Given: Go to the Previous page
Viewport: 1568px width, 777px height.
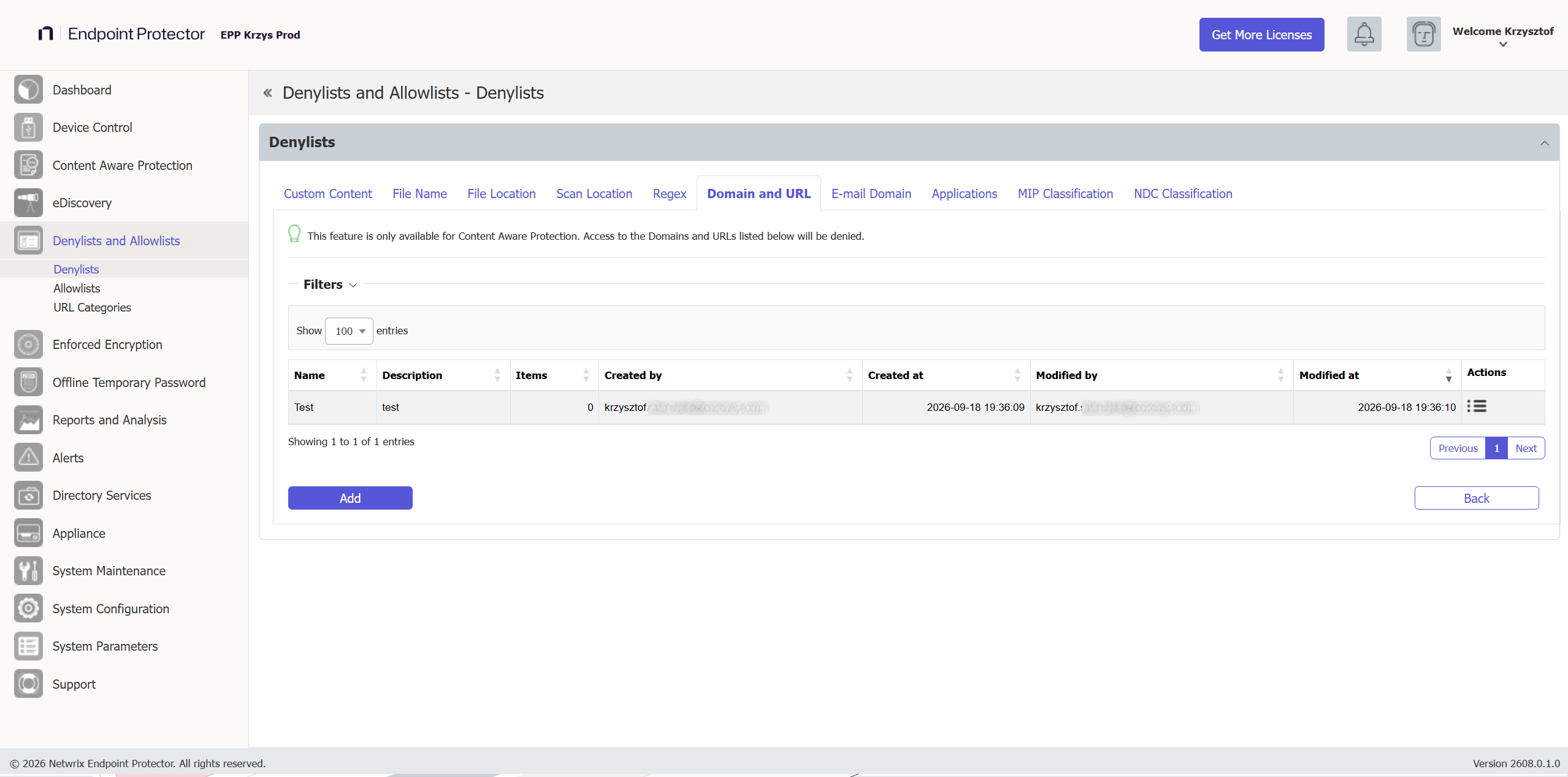Looking at the screenshot, I should pyautogui.click(x=1458, y=448).
